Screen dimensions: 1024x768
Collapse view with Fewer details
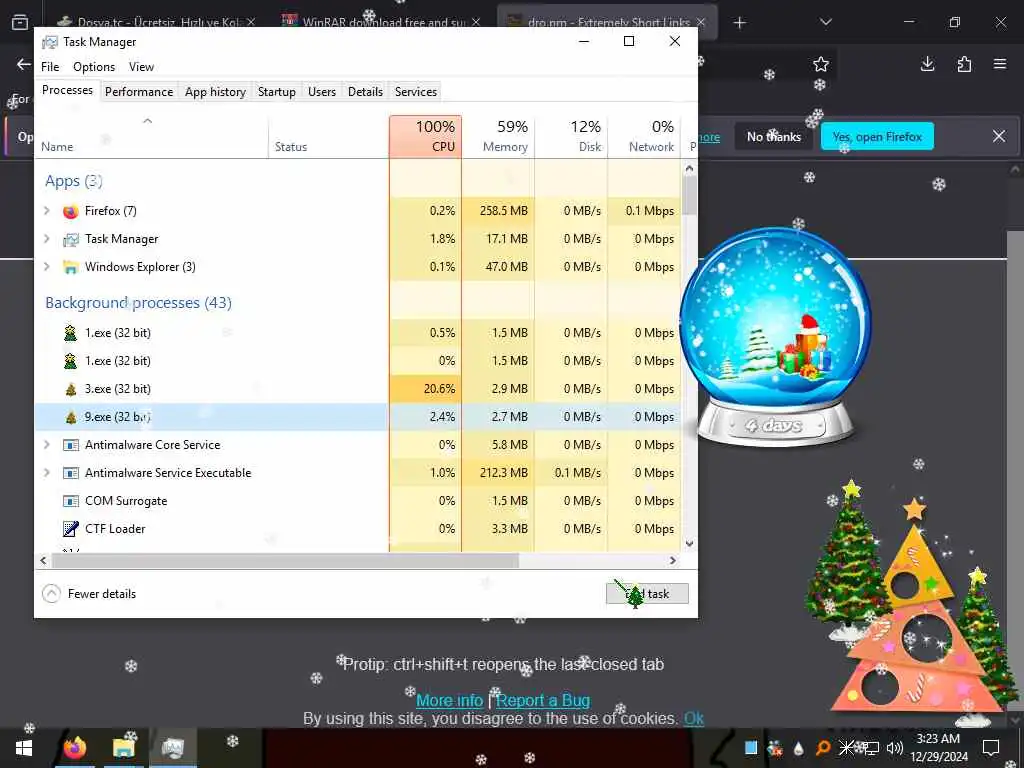(89, 594)
